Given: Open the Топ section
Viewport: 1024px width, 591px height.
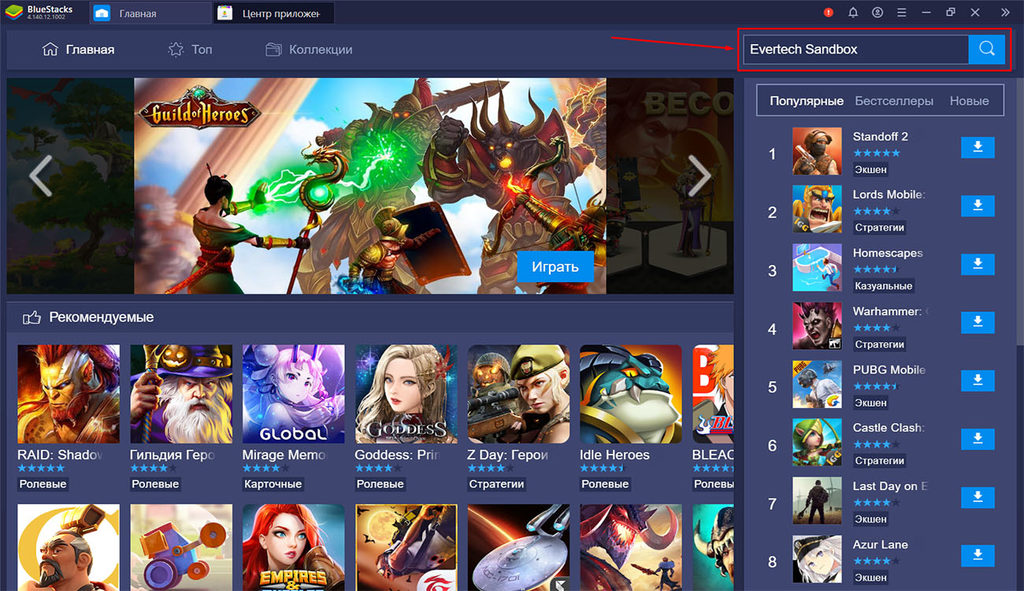Looking at the screenshot, I should coord(190,50).
